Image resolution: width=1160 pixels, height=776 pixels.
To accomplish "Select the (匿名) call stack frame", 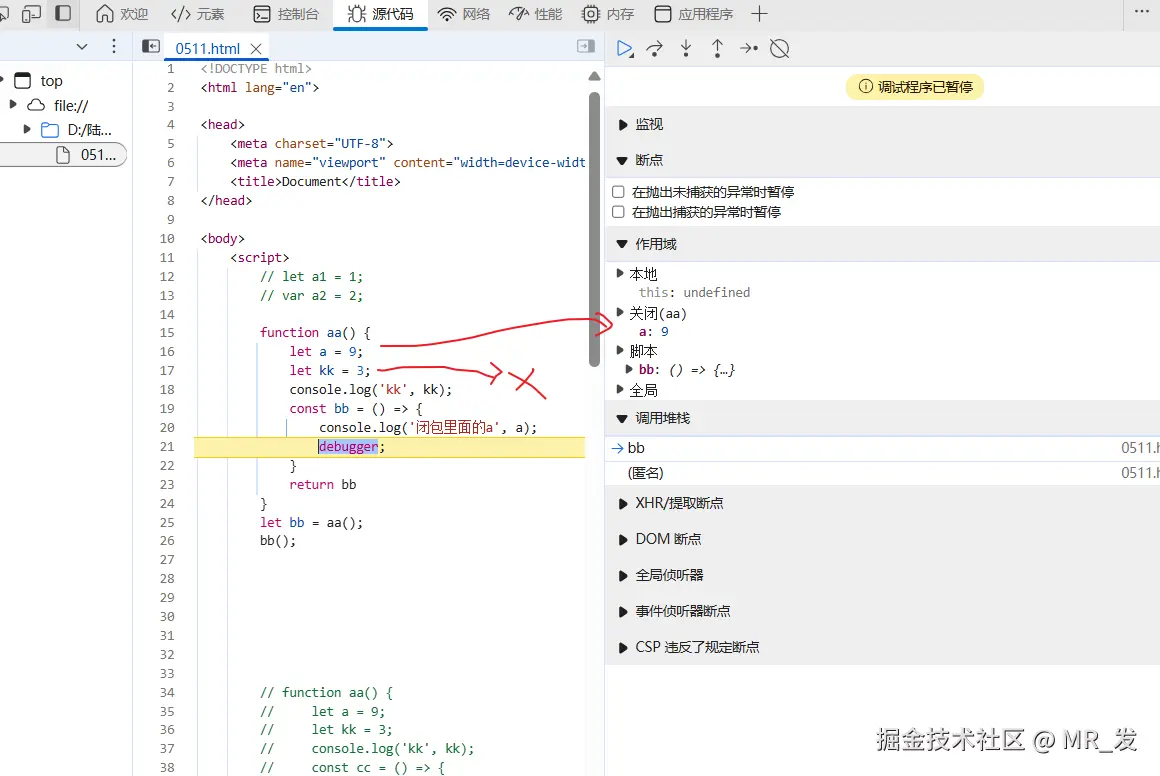I will coord(883,473).
